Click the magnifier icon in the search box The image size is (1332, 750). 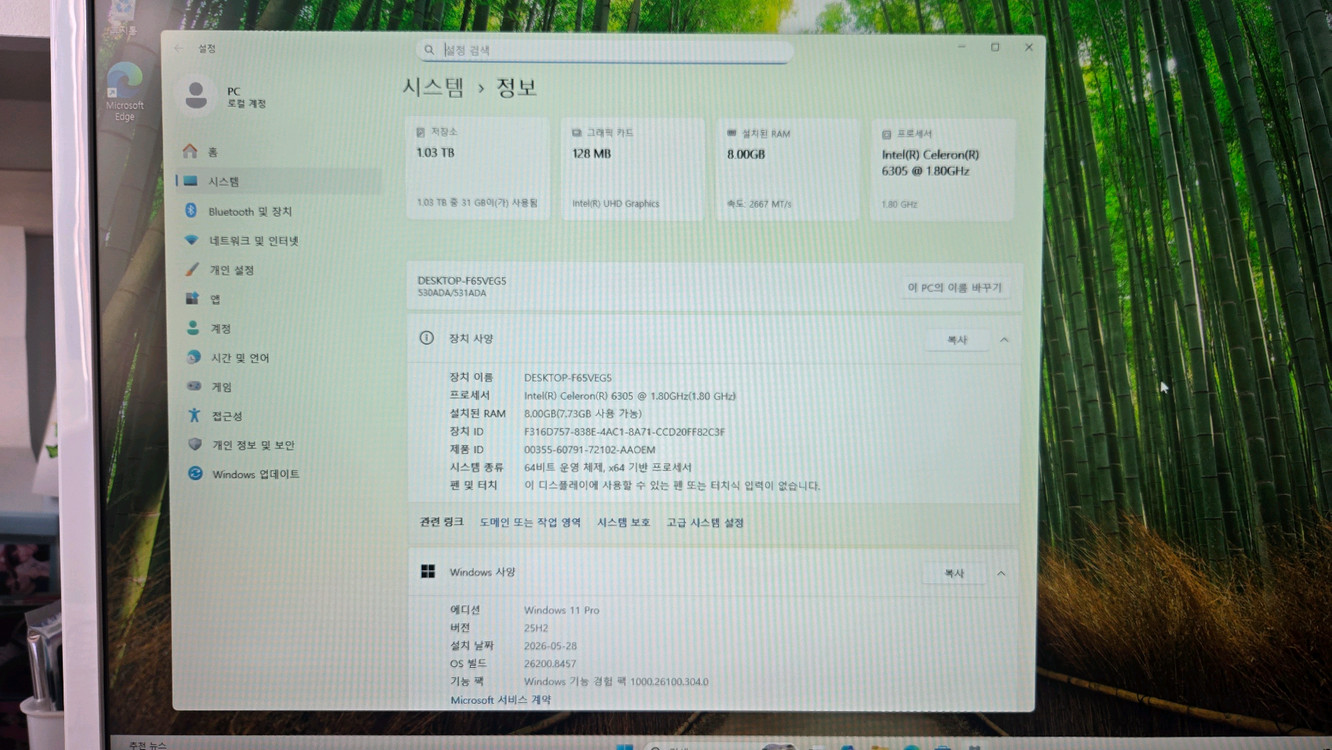click(x=429, y=50)
